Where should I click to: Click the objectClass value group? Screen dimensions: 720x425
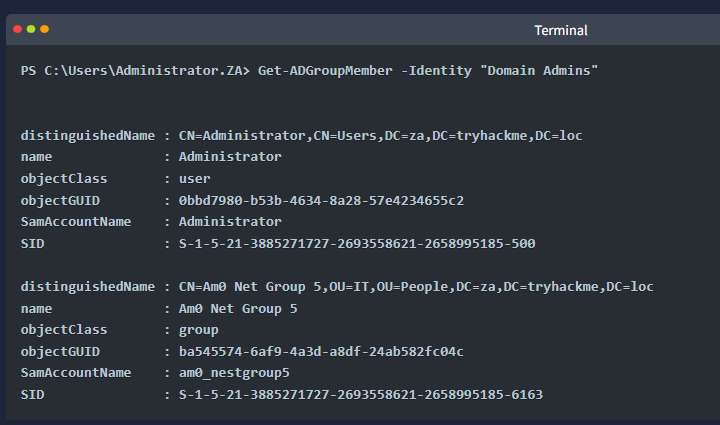pos(198,330)
